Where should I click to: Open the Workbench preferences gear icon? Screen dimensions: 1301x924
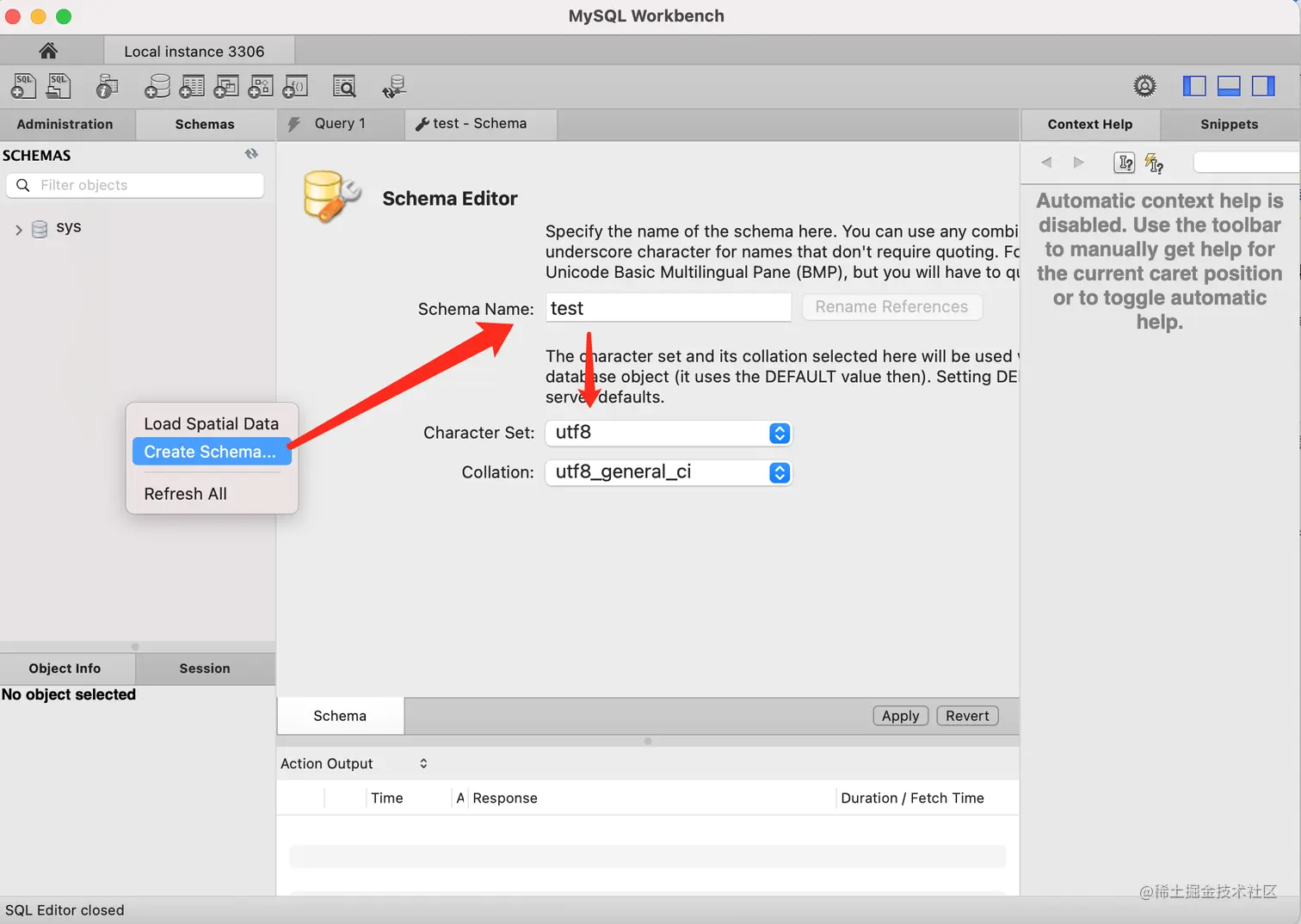coord(1144,86)
